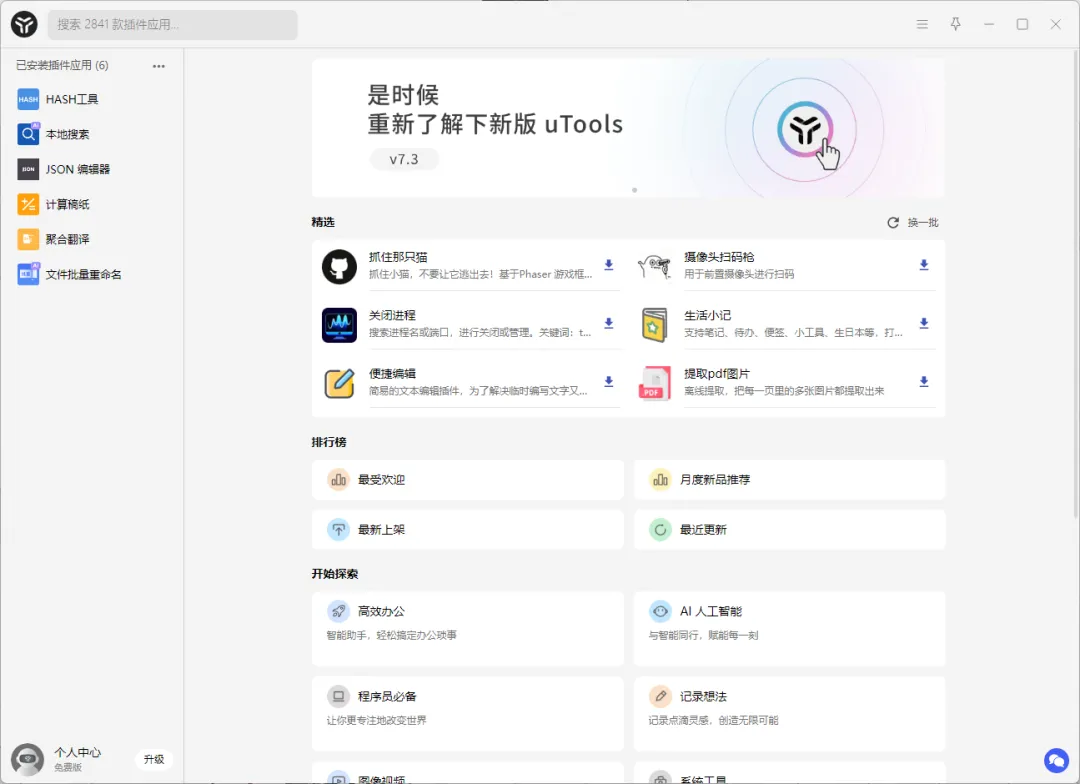Open the 便捷编辑 plugin icon
This screenshot has height=784, width=1080.
339,384
